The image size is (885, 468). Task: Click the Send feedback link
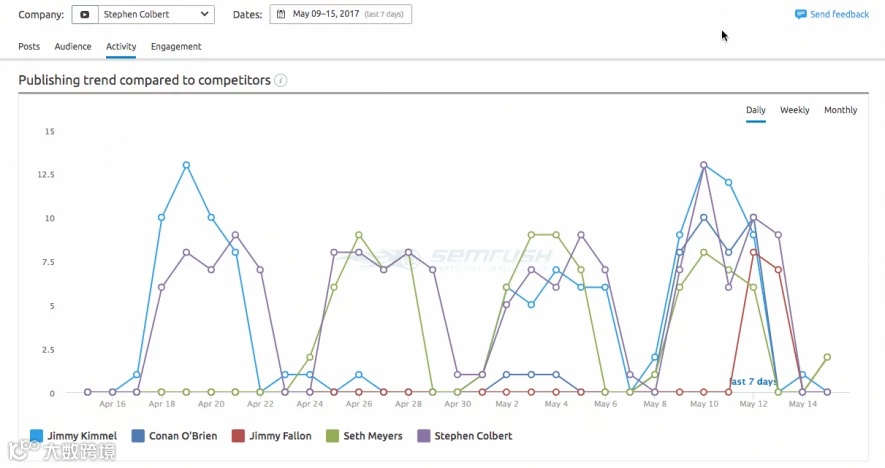click(839, 14)
